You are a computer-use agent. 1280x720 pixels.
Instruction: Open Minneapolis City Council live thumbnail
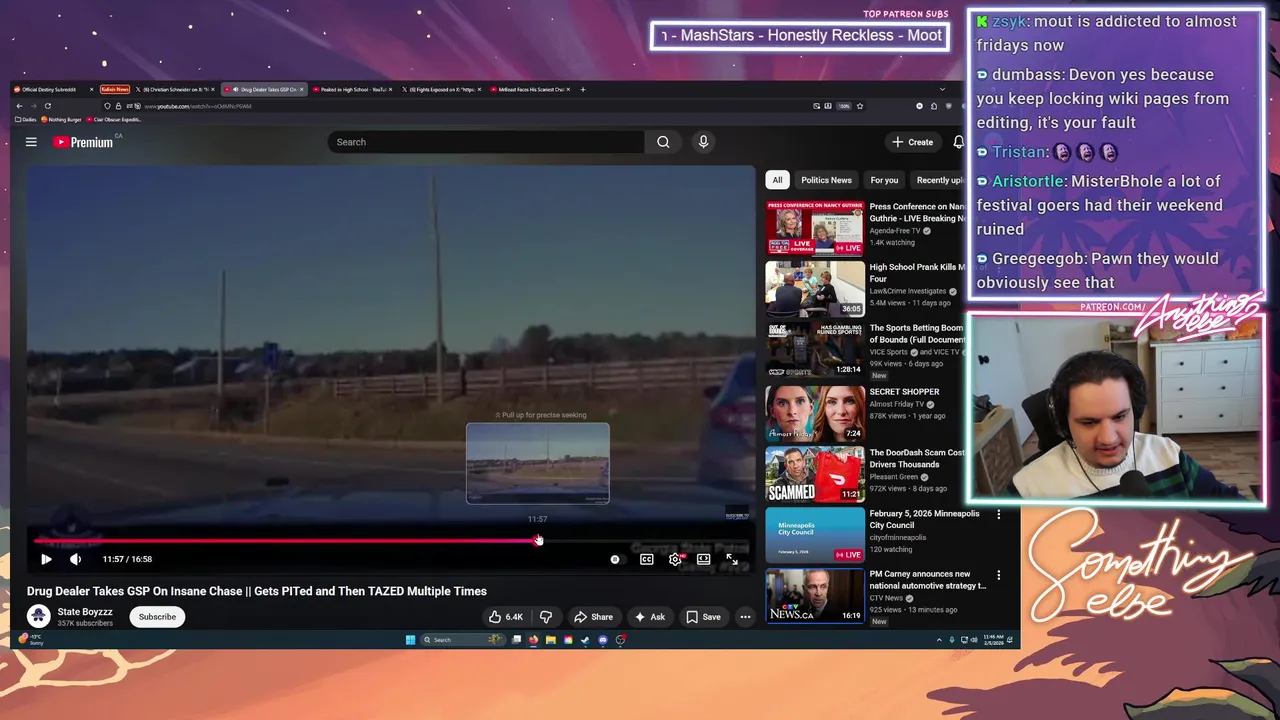815,535
